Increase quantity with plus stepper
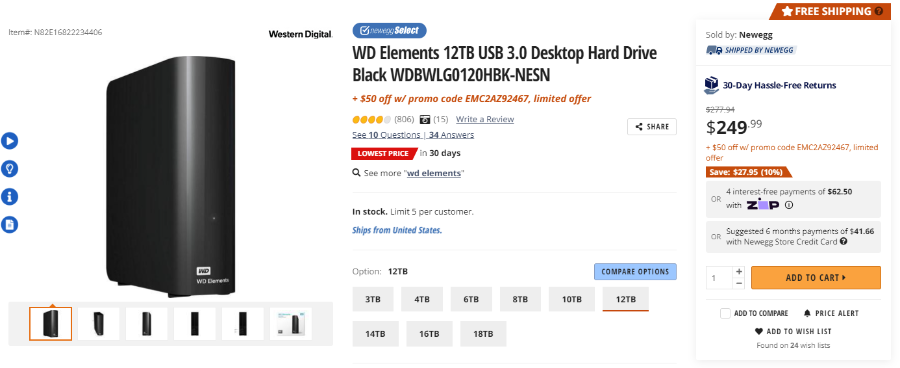The width and height of the screenshot is (900, 368). pyautogui.click(x=739, y=272)
